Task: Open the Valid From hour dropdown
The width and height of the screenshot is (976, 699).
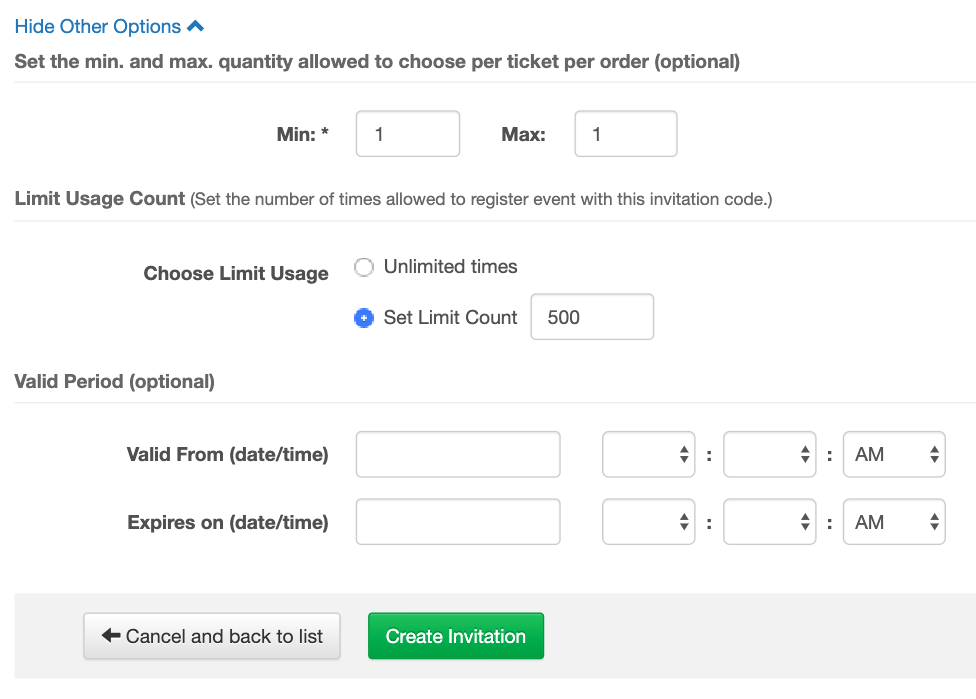Action: tap(649, 454)
